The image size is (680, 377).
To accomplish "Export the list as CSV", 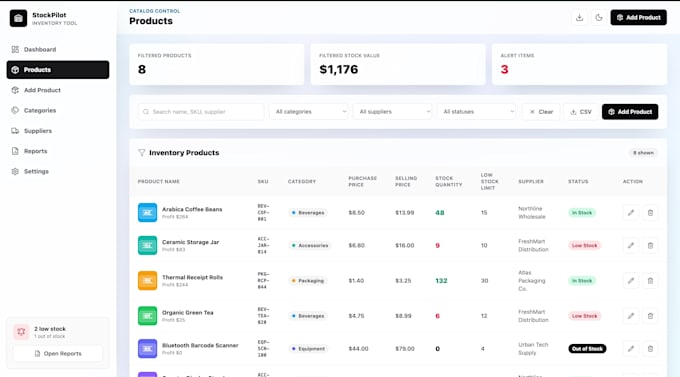I will pyautogui.click(x=581, y=112).
